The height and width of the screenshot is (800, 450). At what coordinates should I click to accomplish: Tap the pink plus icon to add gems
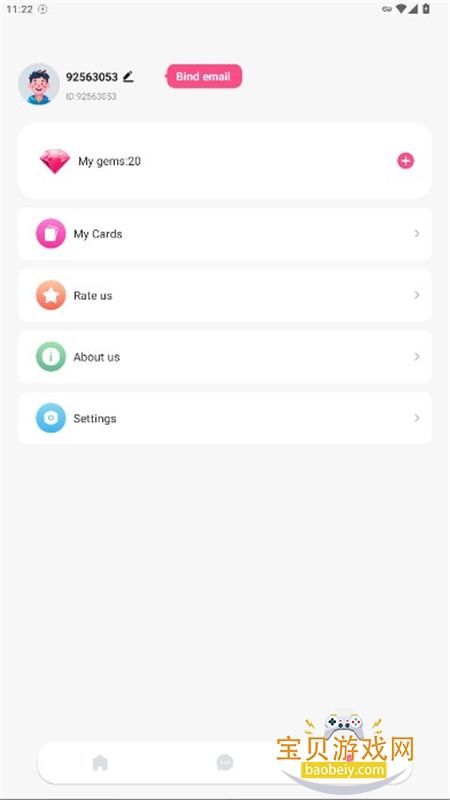pyautogui.click(x=406, y=161)
